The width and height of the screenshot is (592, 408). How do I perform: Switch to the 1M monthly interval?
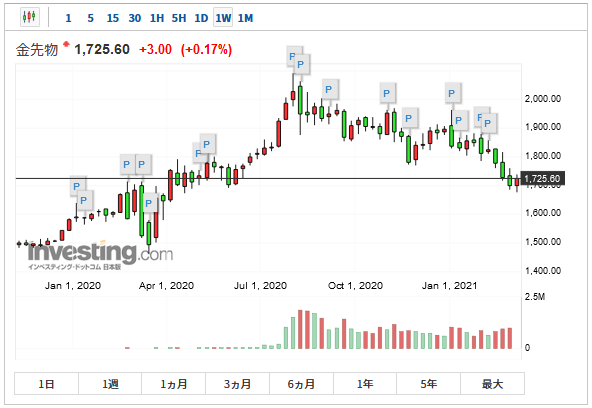[245, 18]
